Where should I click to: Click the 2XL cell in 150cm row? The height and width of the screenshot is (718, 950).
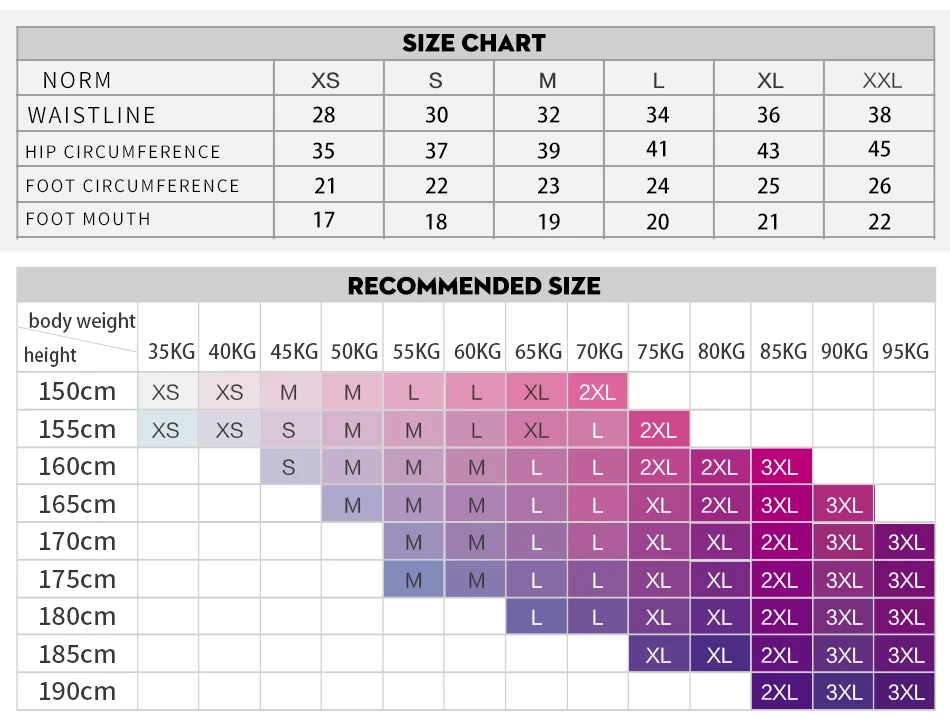point(597,391)
